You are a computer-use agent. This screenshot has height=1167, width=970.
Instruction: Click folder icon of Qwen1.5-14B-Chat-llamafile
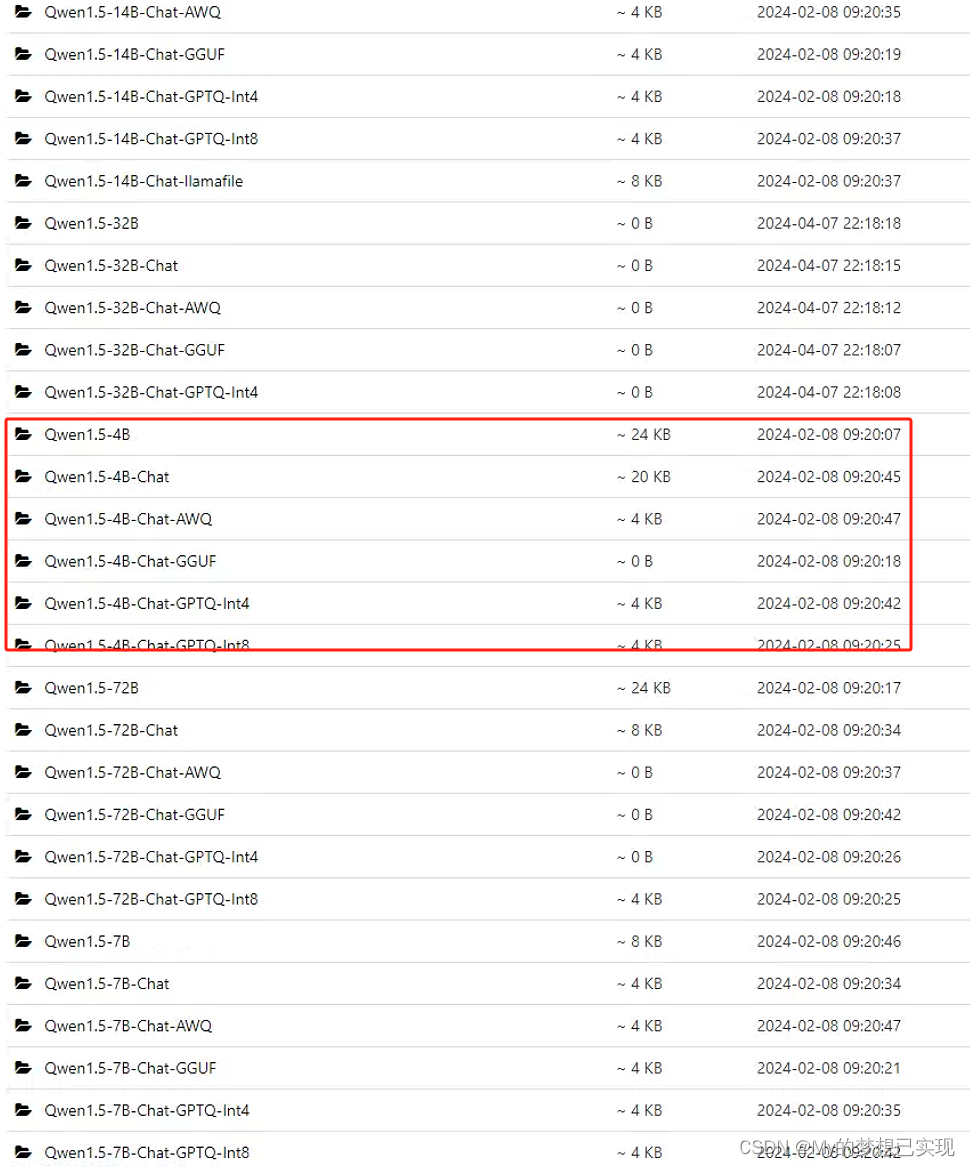(x=23, y=181)
